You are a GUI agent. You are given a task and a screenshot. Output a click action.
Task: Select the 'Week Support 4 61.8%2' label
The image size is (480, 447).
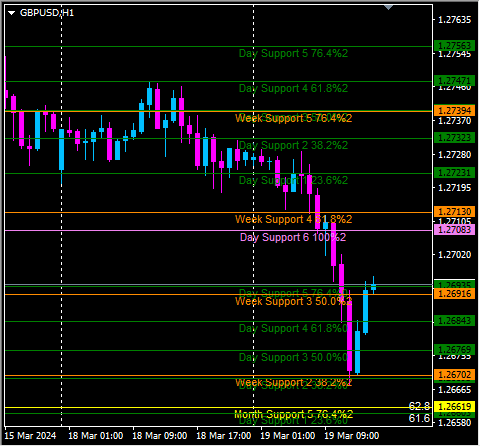coord(293,219)
